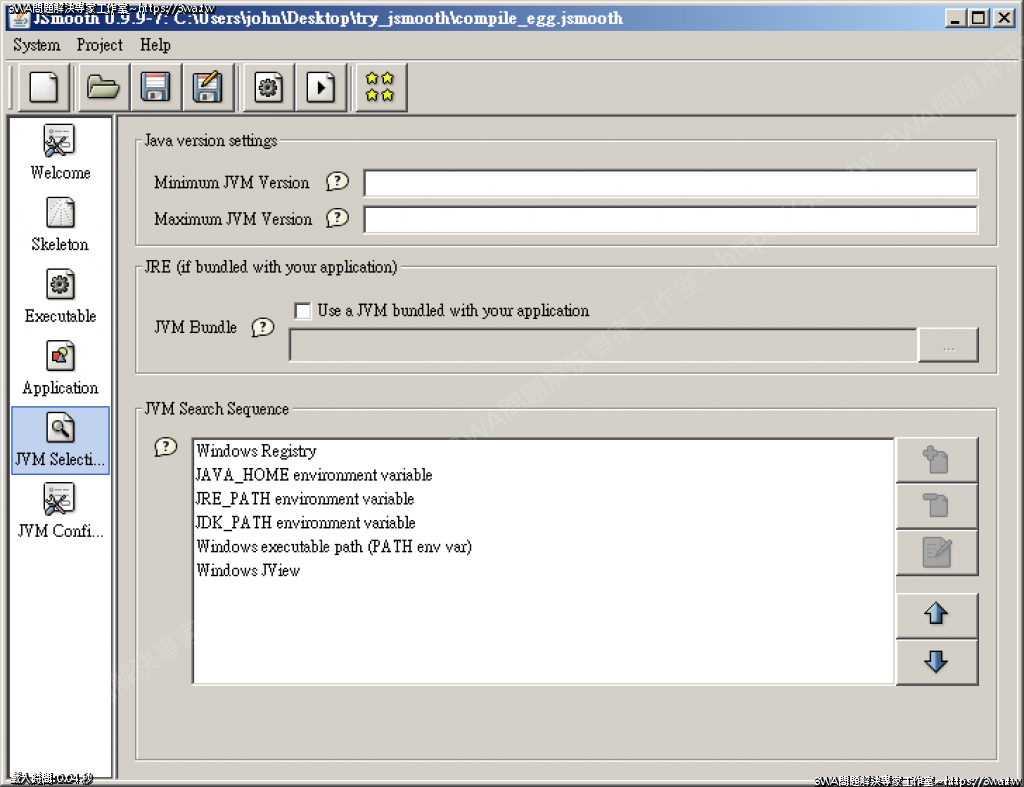1024x787 pixels.
Task: Click the New project toolbar icon
Action: pyautogui.click(x=44, y=88)
